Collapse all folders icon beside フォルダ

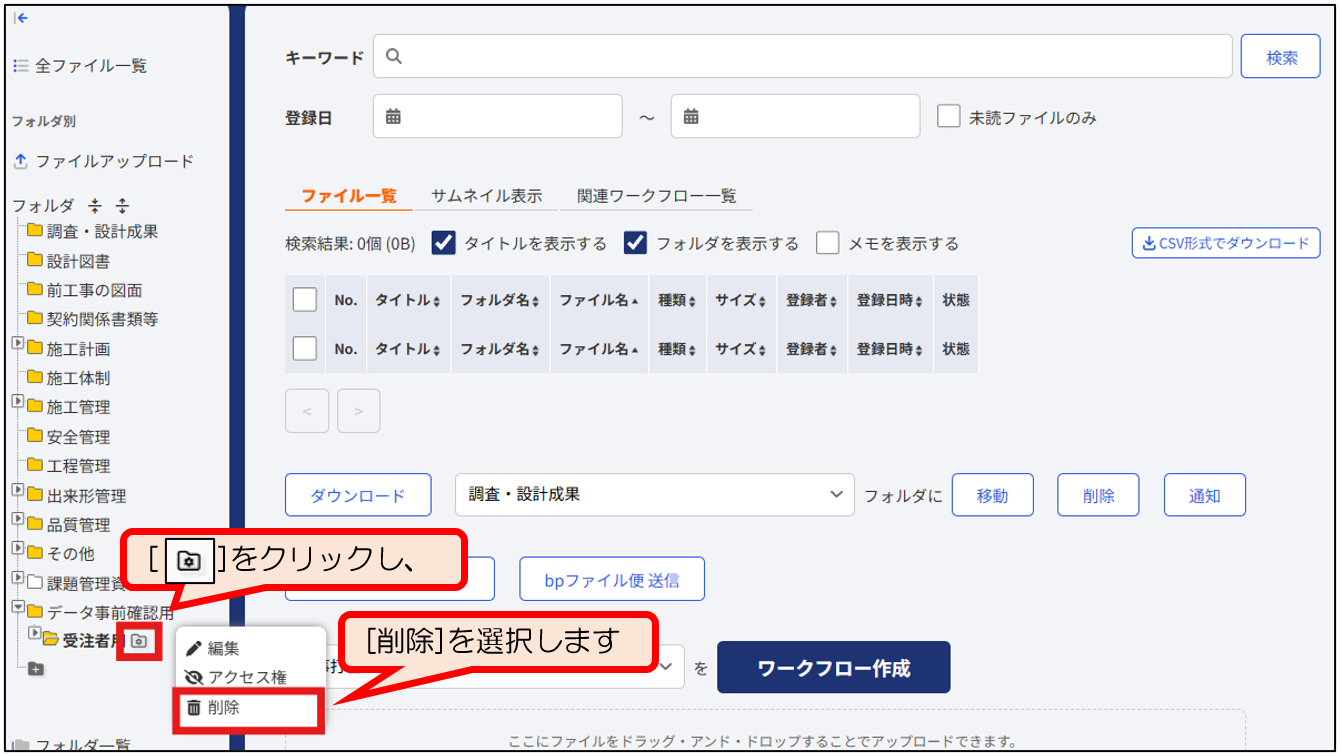pos(95,206)
